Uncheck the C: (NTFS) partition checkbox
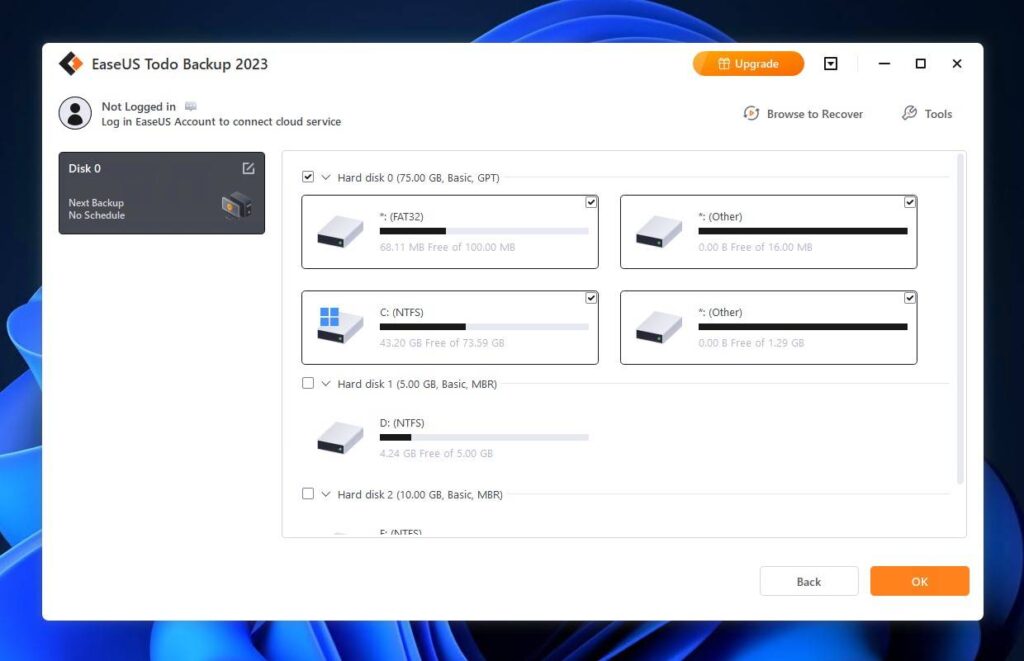This screenshot has height=661, width=1024. pos(591,297)
